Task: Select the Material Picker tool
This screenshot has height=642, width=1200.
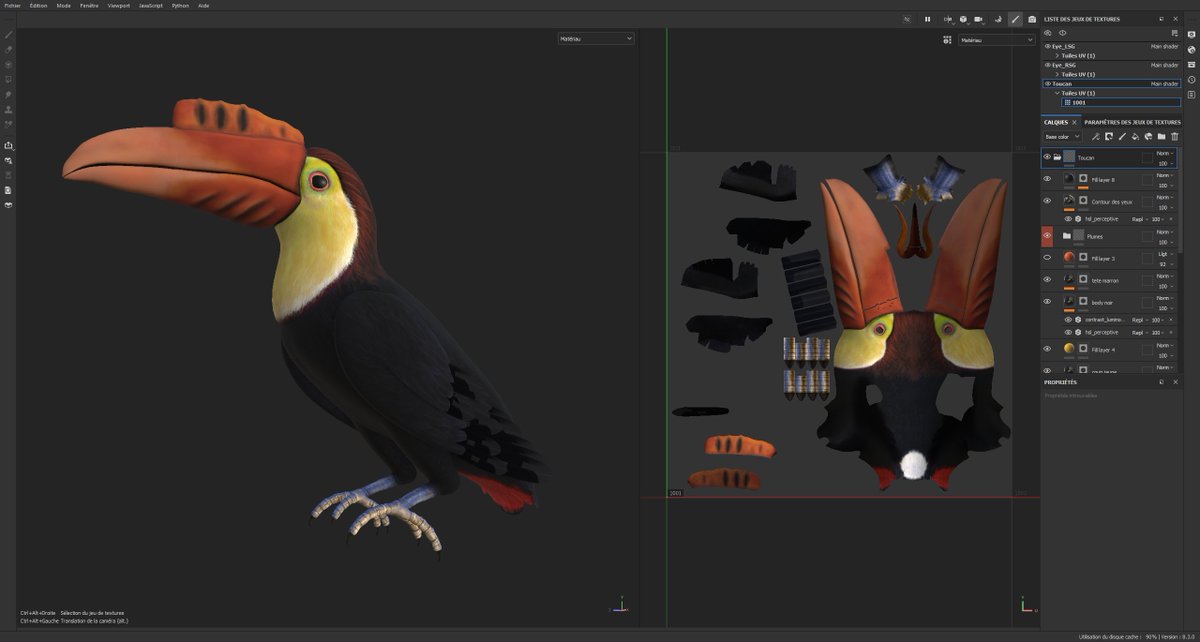Action: [x=9, y=124]
